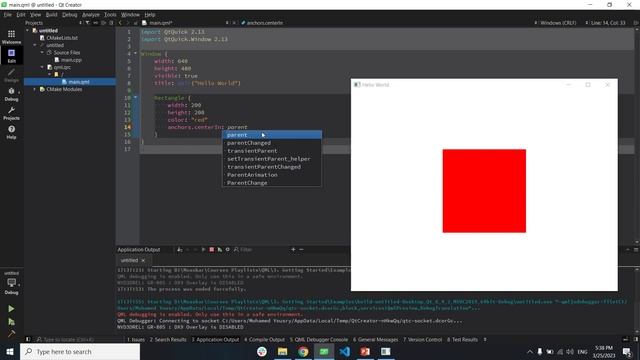Open Application Output settings gear
The height and width of the screenshot is (360, 640).
click(228, 249)
